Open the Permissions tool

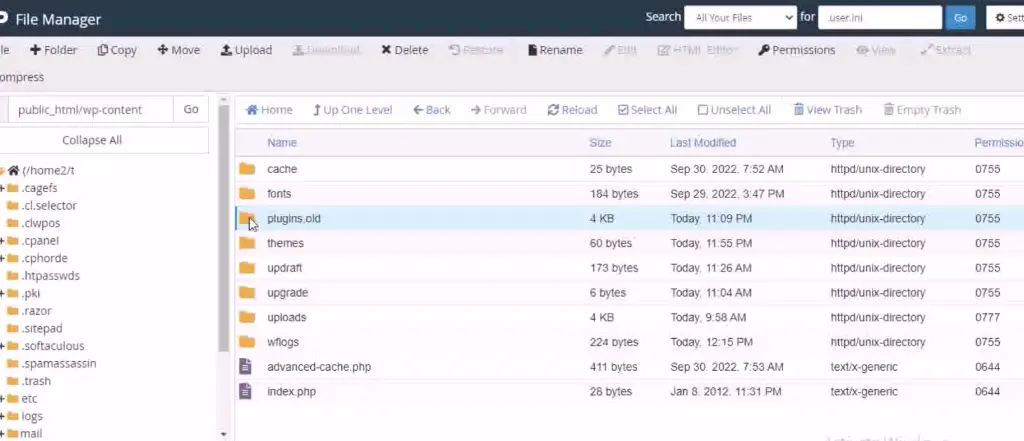pos(797,50)
